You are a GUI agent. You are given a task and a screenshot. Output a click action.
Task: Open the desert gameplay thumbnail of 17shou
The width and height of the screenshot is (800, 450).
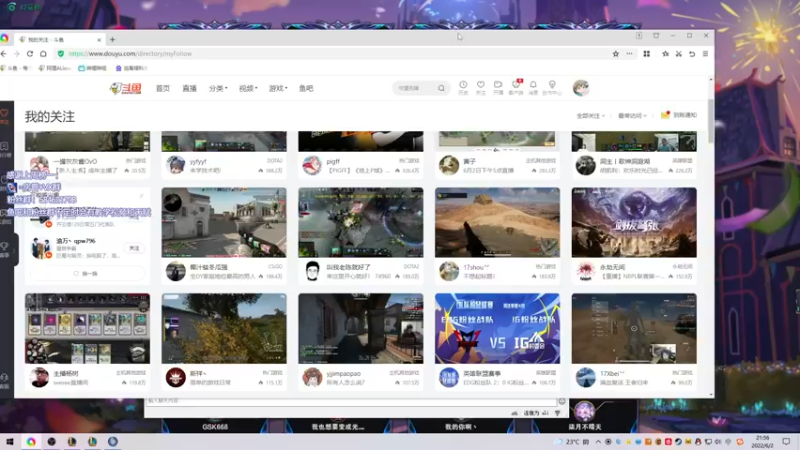click(497, 222)
